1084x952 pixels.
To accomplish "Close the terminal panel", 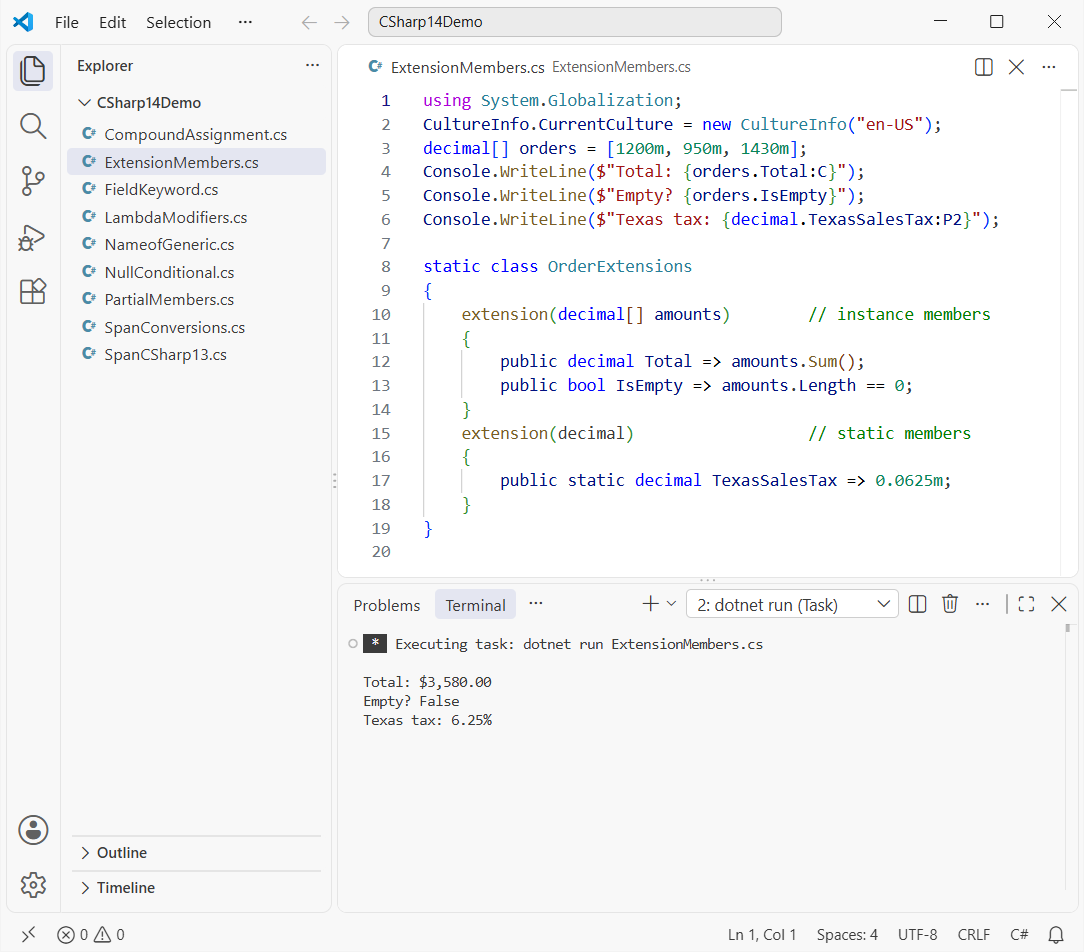I will [1058, 604].
